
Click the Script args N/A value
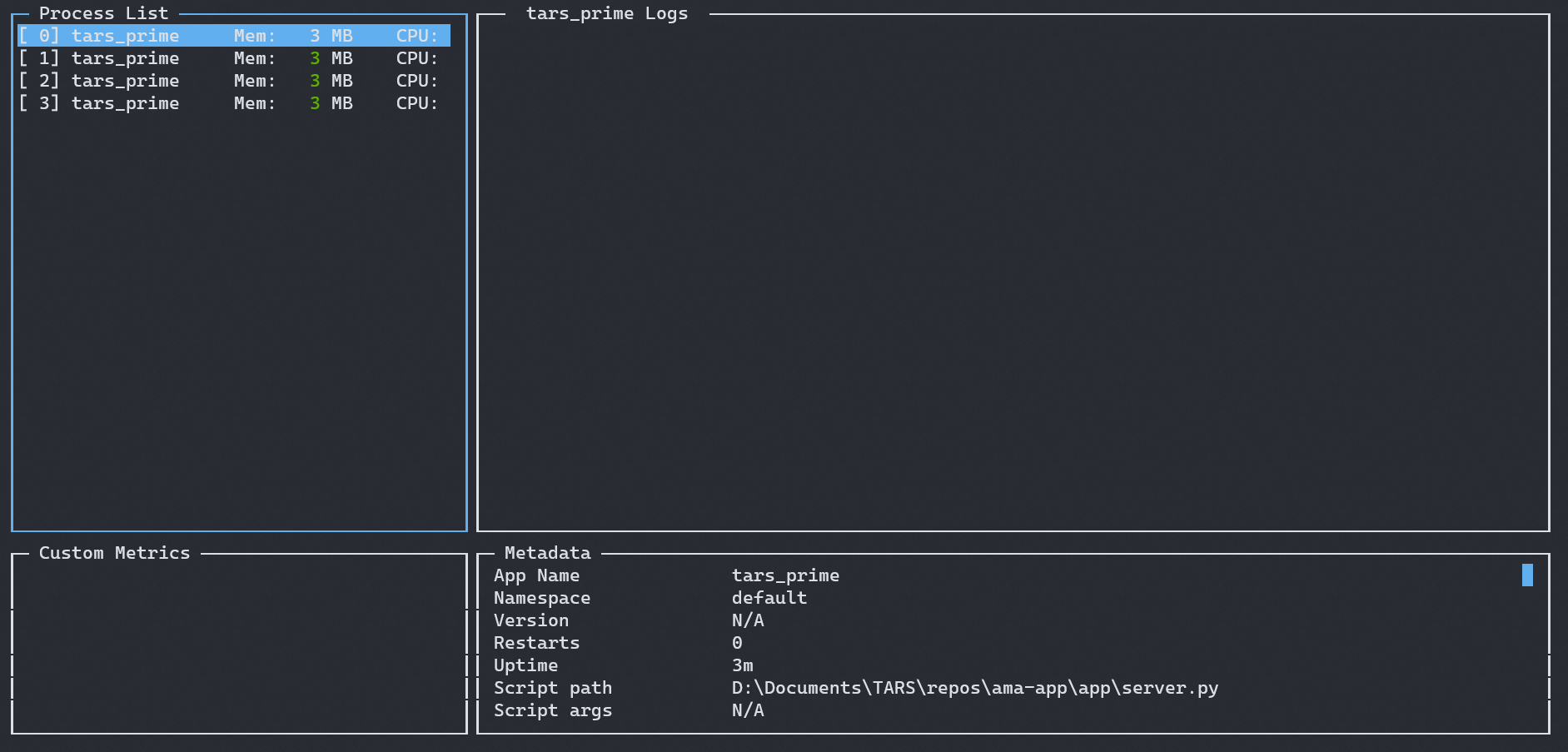(745, 710)
